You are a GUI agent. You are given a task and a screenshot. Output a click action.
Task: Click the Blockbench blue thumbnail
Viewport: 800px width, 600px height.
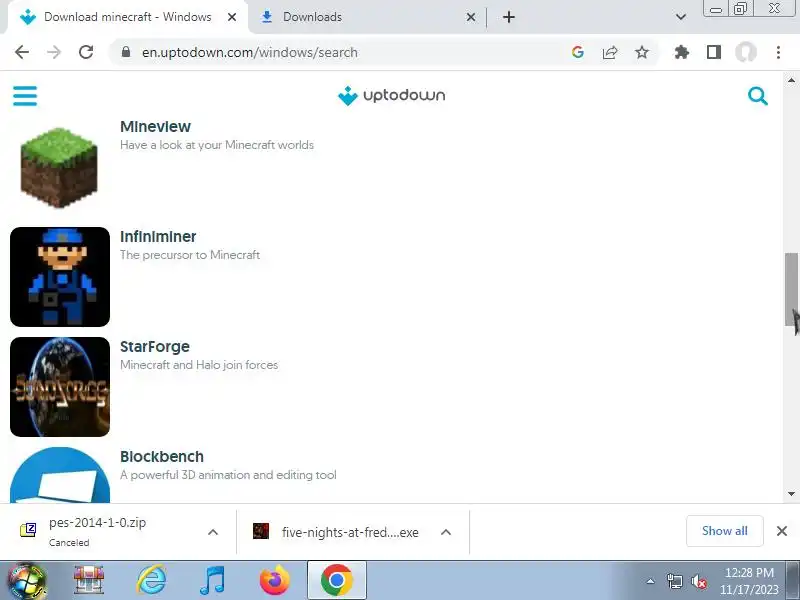(x=60, y=475)
